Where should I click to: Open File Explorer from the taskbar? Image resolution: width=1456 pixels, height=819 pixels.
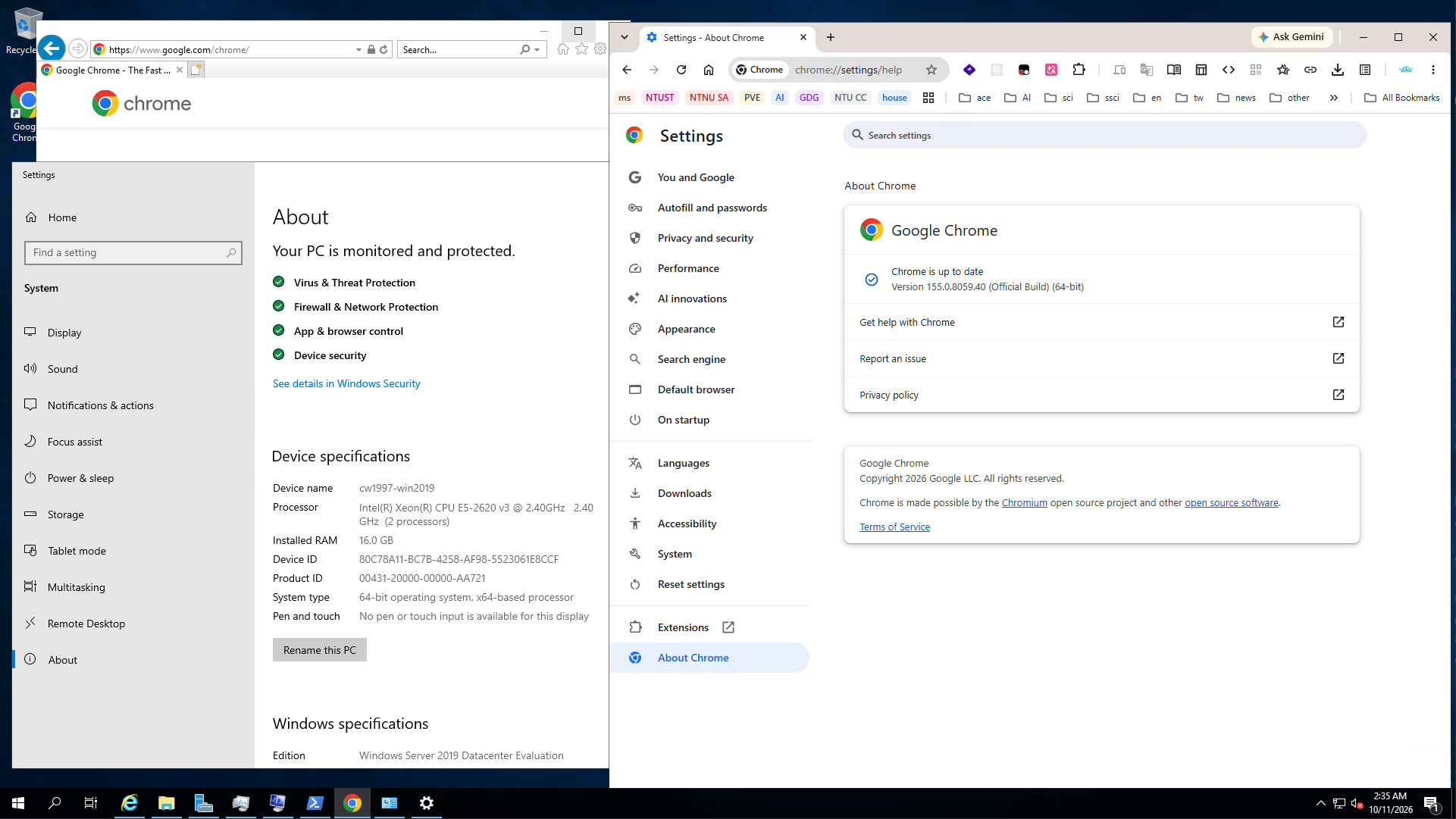coord(167,803)
